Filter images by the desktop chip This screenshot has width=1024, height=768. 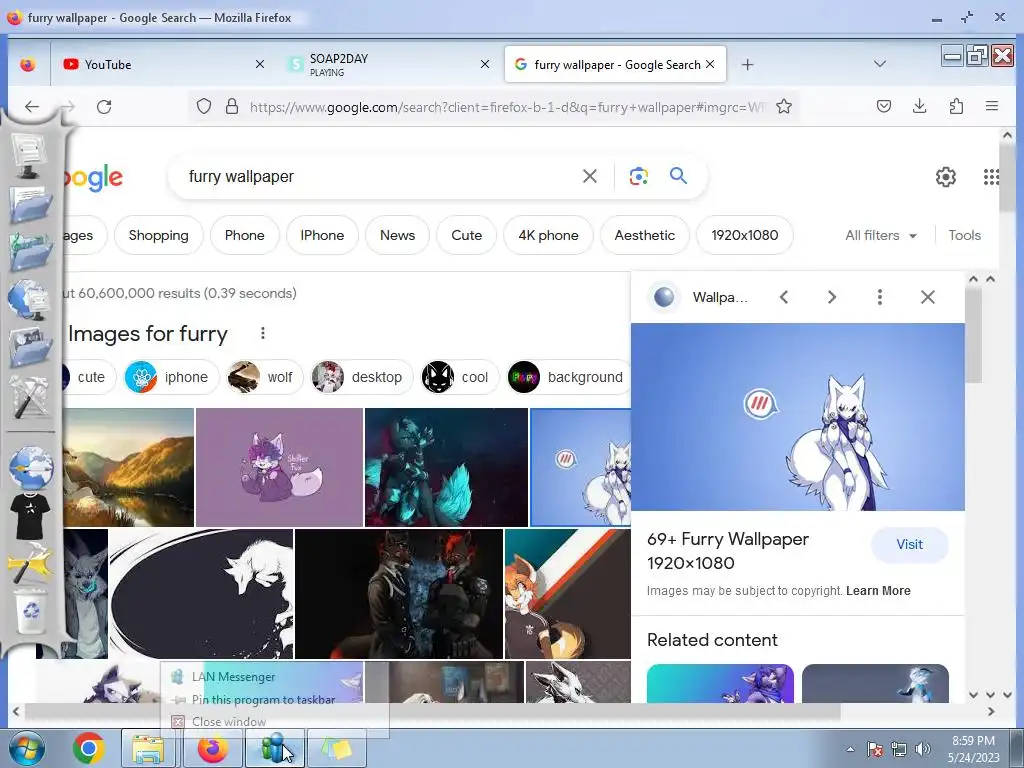361,377
